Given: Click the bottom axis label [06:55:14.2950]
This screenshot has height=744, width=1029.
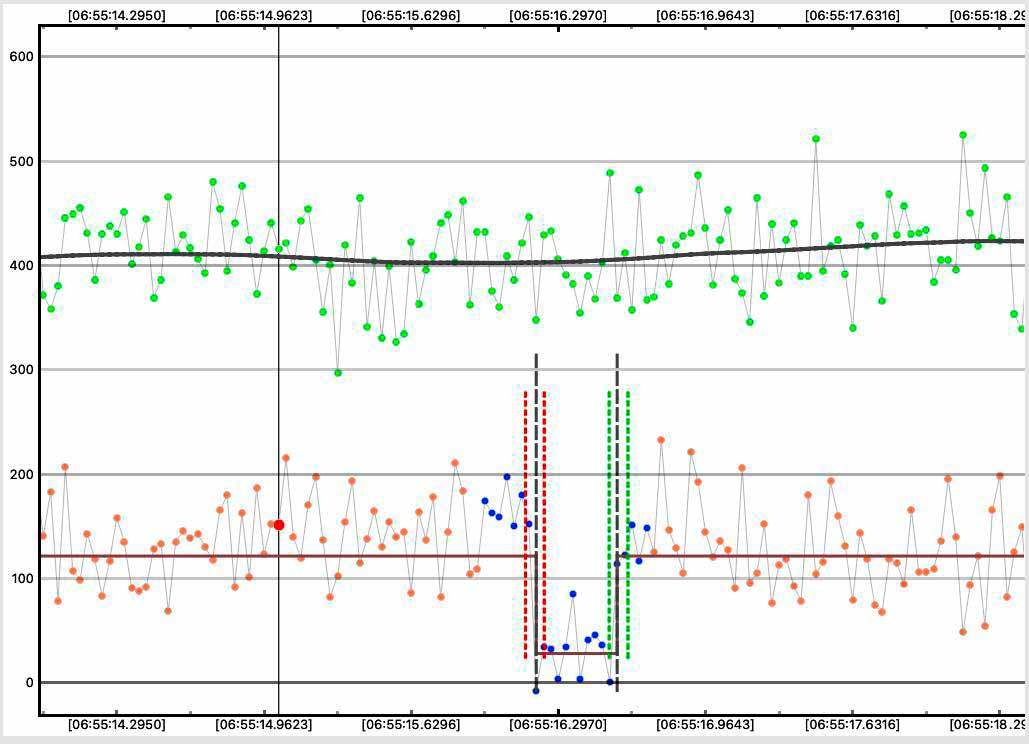Looking at the screenshot, I should [117, 724].
